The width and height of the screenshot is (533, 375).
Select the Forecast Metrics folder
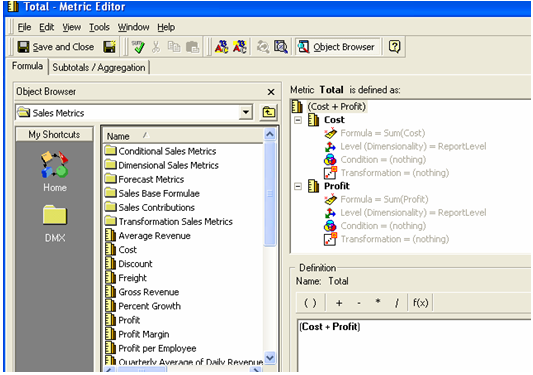click(x=144, y=179)
